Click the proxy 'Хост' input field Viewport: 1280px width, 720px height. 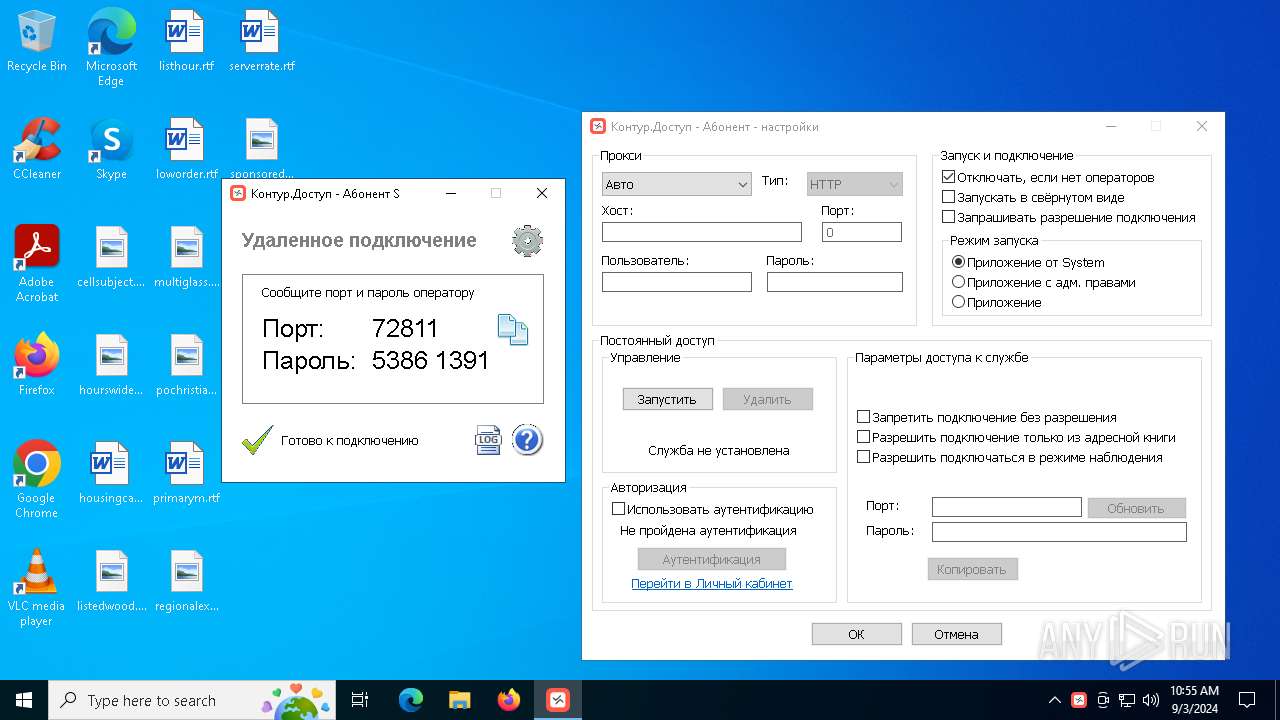(702, 232)
